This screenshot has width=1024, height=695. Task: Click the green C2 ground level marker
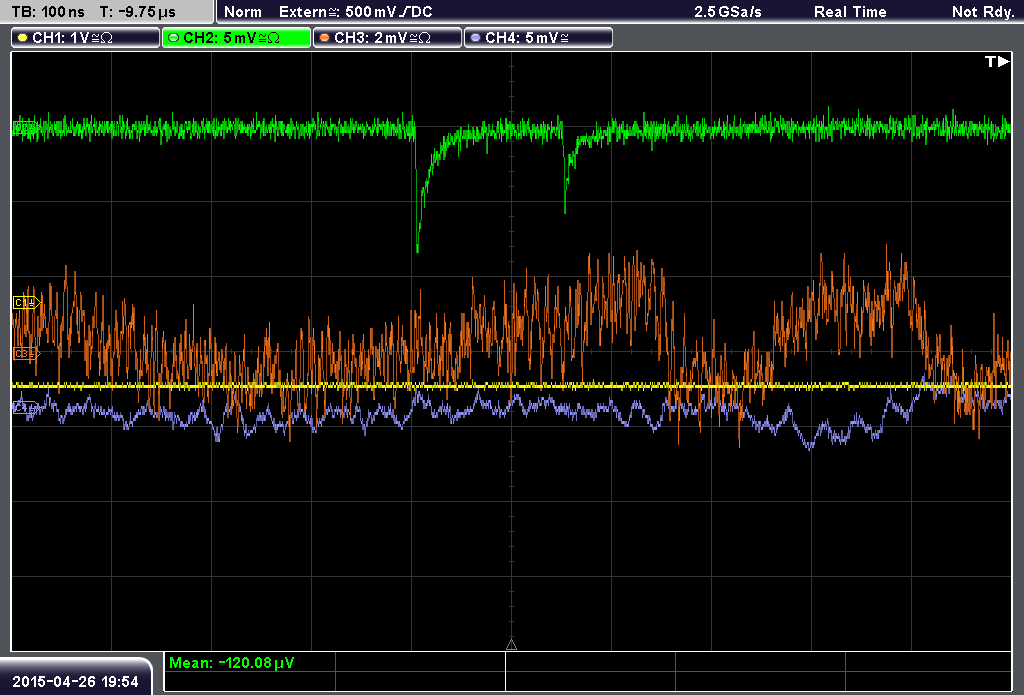click(25, 129)
